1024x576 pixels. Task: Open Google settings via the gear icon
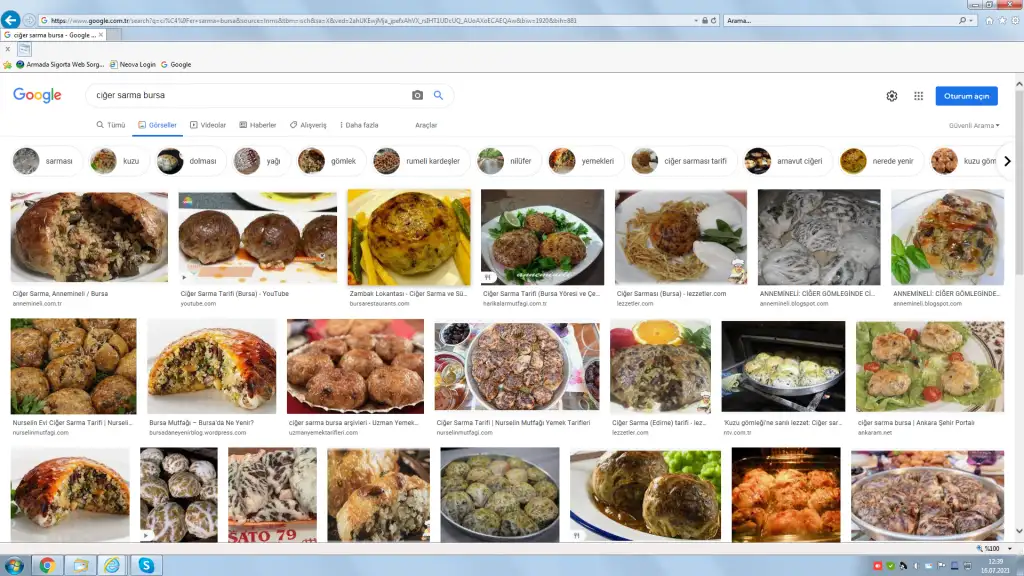pos(892,95)
